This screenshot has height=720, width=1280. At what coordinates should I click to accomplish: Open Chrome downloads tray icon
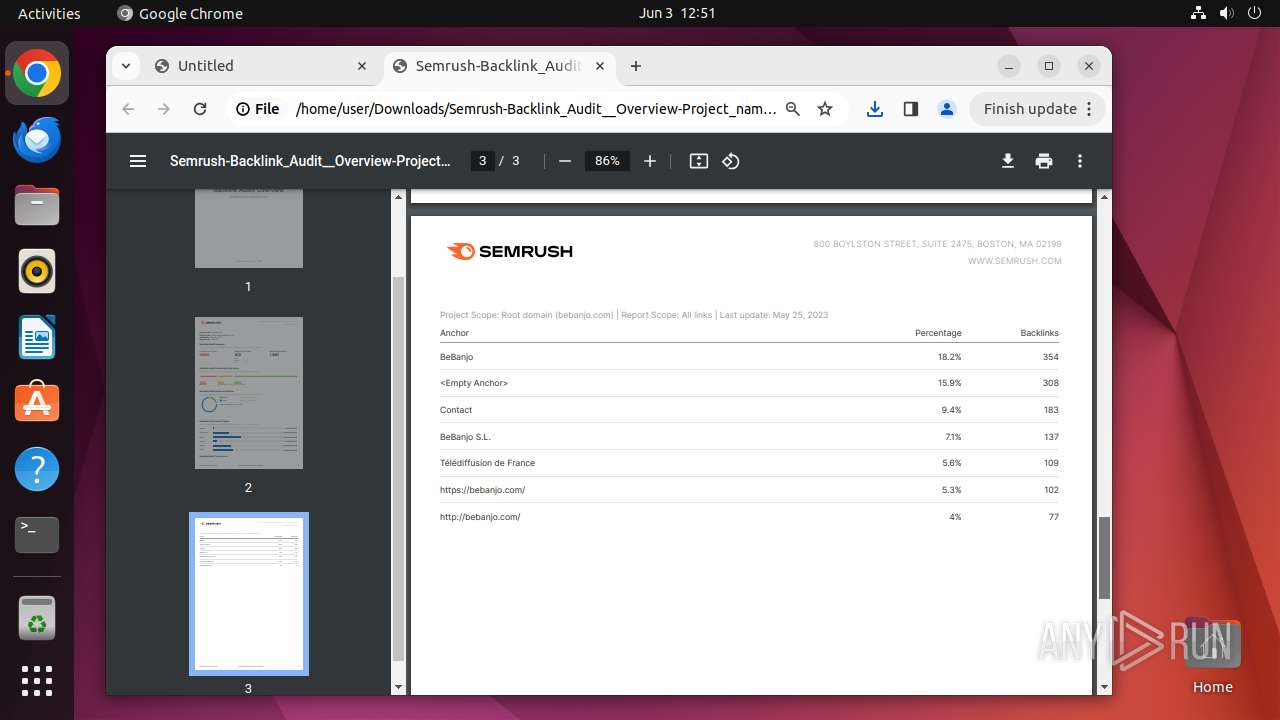point(875,109)
